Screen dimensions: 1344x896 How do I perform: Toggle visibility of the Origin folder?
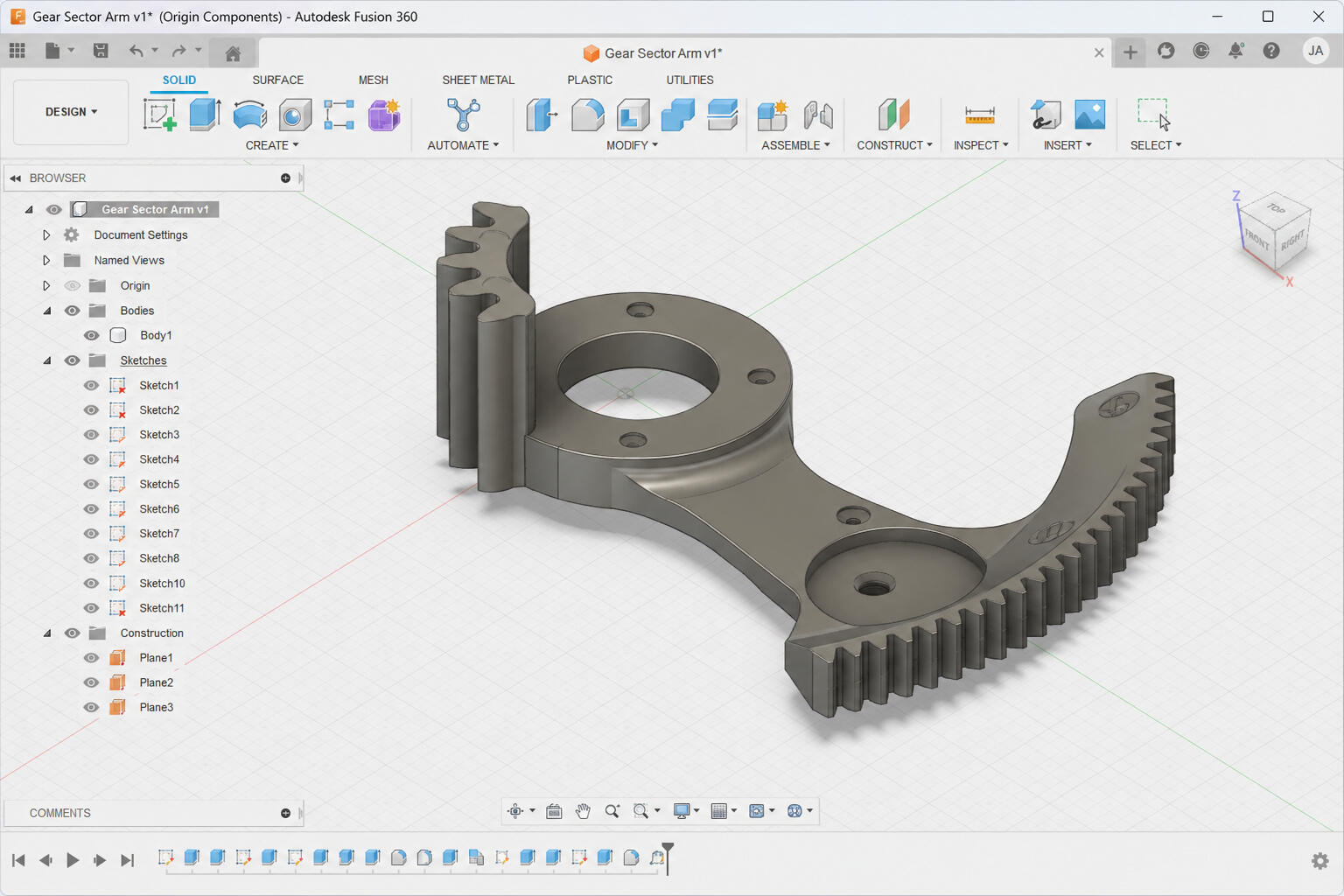pyautogui.click(x=73, y=285)
